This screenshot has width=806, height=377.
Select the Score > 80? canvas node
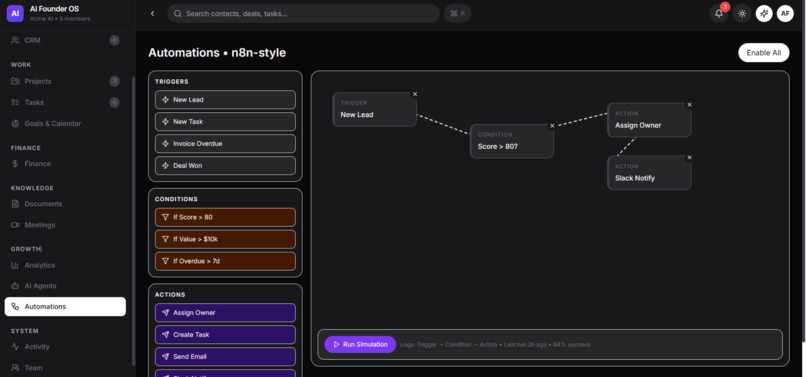click(x=511, y=141)
